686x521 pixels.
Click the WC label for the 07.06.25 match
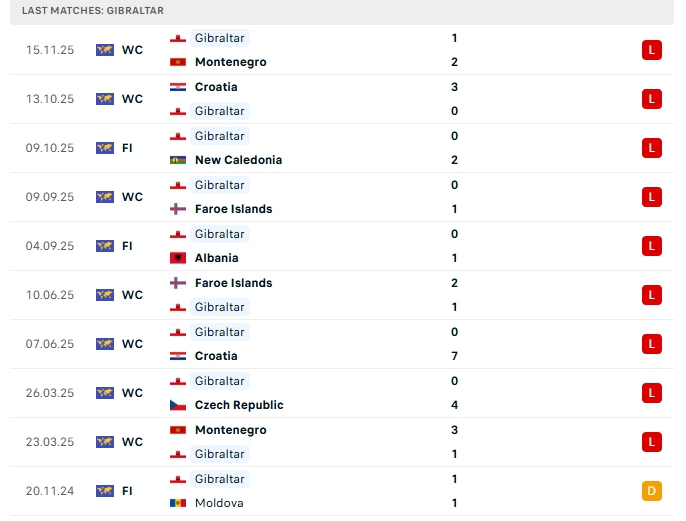point(132,344)
